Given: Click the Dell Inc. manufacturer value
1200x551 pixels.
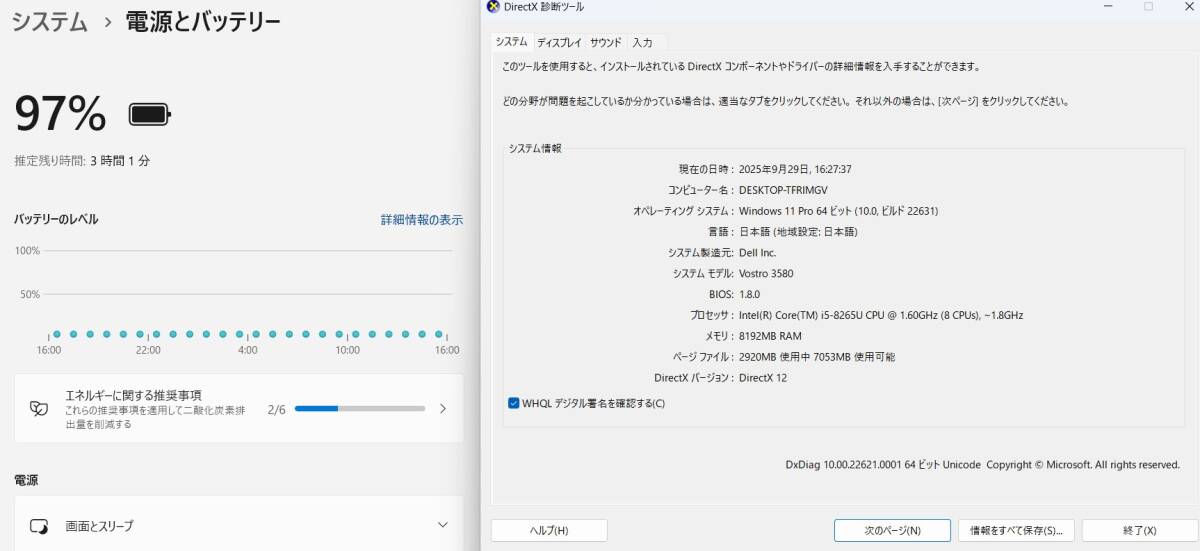Looking at the screenshot, I should (757, 253).
